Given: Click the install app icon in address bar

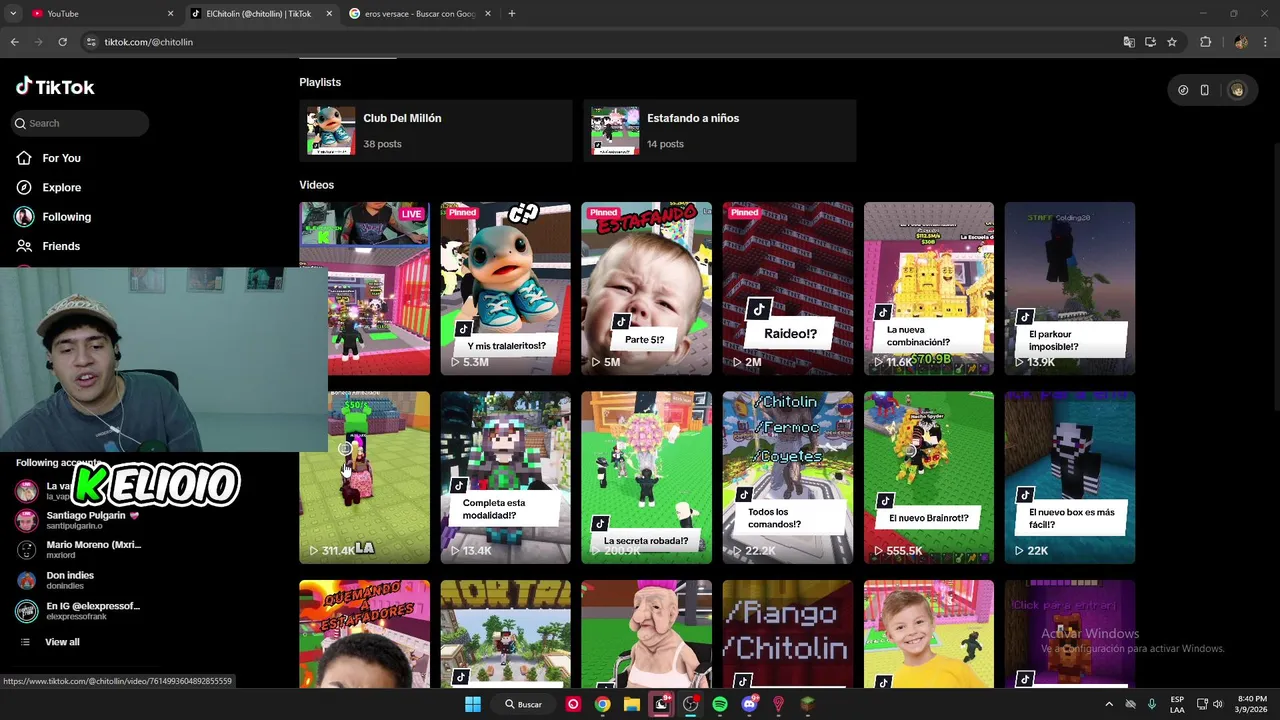Looking at the screenshot, I should tap(1150, 42).
